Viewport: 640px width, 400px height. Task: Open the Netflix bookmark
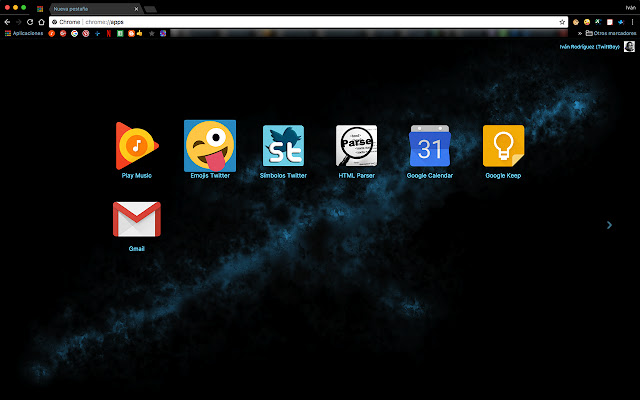pyautogui.click(x=109, y=33)
